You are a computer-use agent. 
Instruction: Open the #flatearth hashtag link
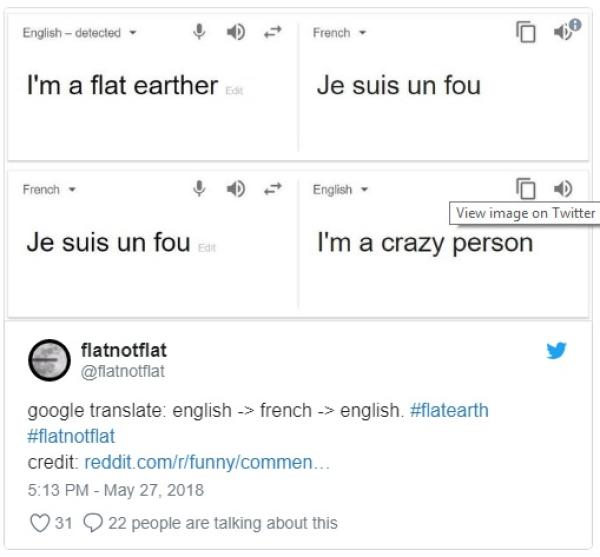click(x=449, y=410)
